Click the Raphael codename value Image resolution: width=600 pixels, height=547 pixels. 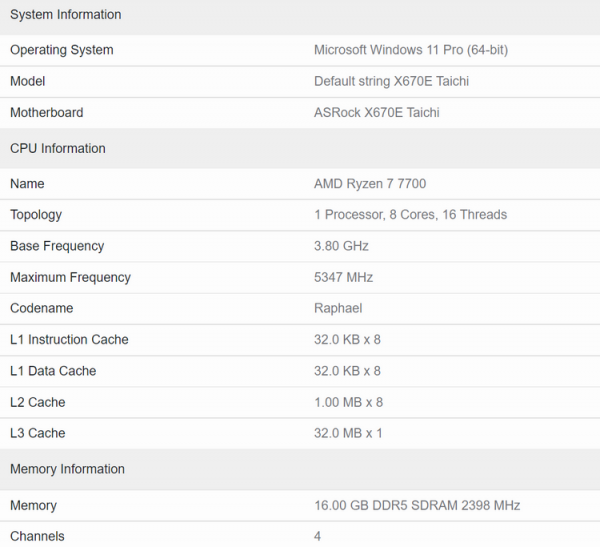click(x=338, y=308)
